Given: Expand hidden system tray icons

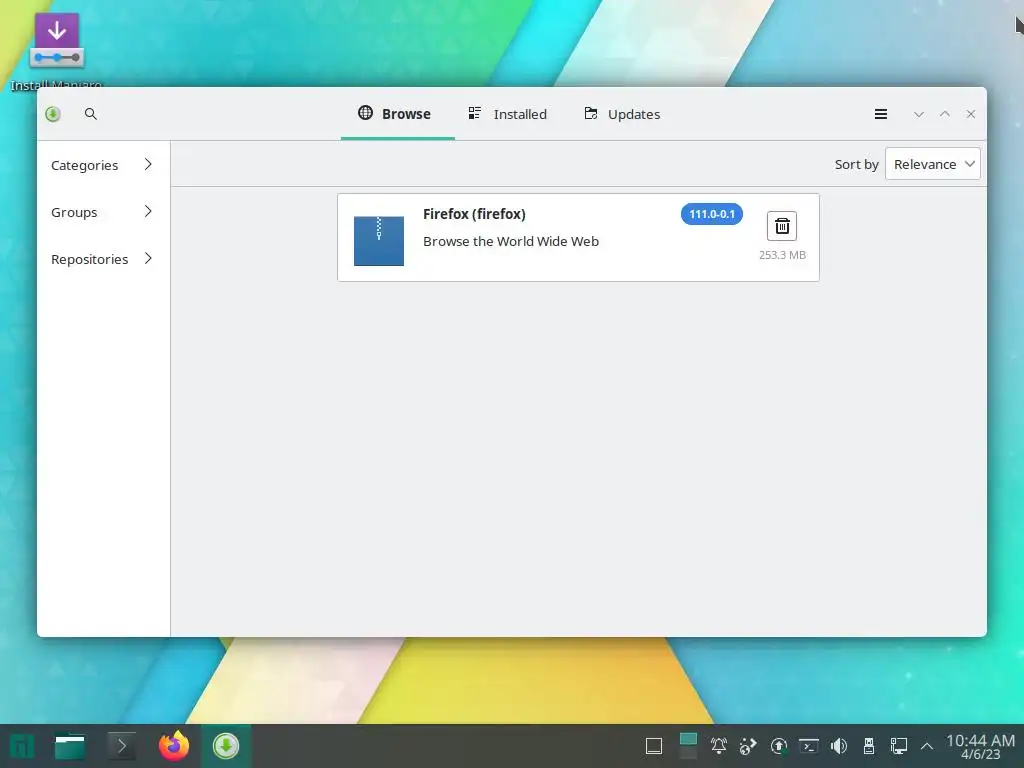Looking at the screenshot, I should click(x=927, y=746).
